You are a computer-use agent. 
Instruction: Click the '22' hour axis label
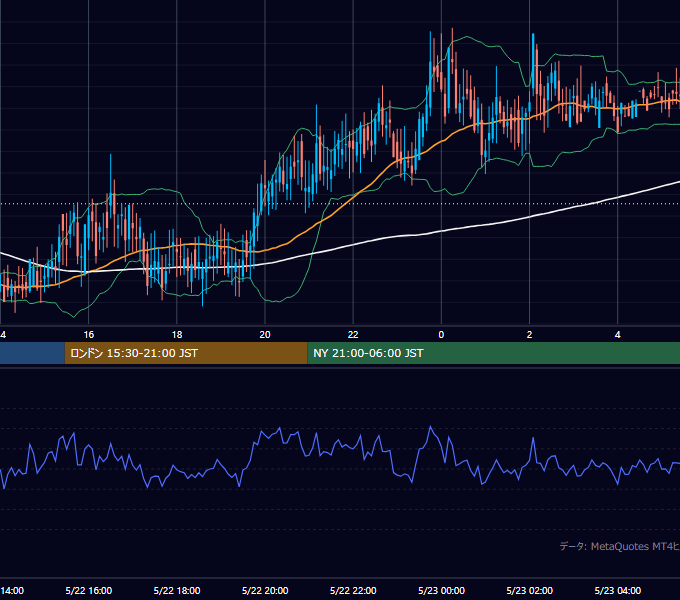click(x=353, y=335)
